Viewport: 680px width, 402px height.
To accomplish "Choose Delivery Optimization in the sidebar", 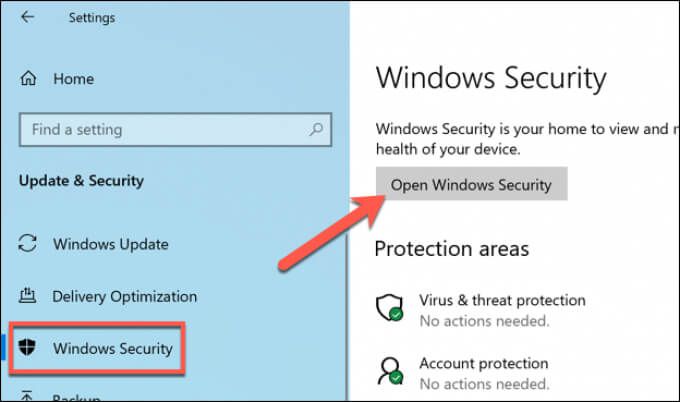I will click(124, 297).
